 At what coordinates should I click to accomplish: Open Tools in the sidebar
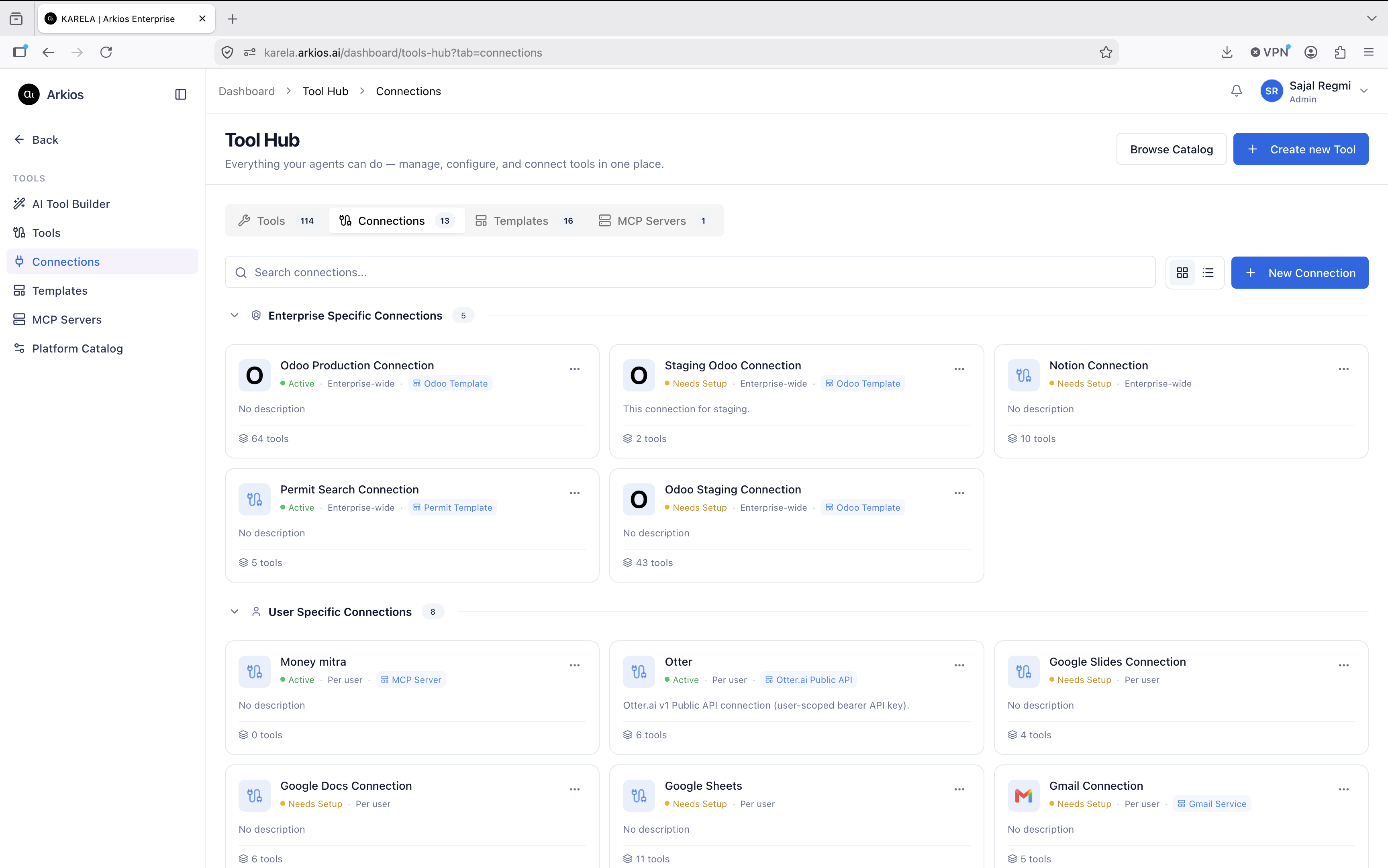pyautogui.click(x=102, y=232)
